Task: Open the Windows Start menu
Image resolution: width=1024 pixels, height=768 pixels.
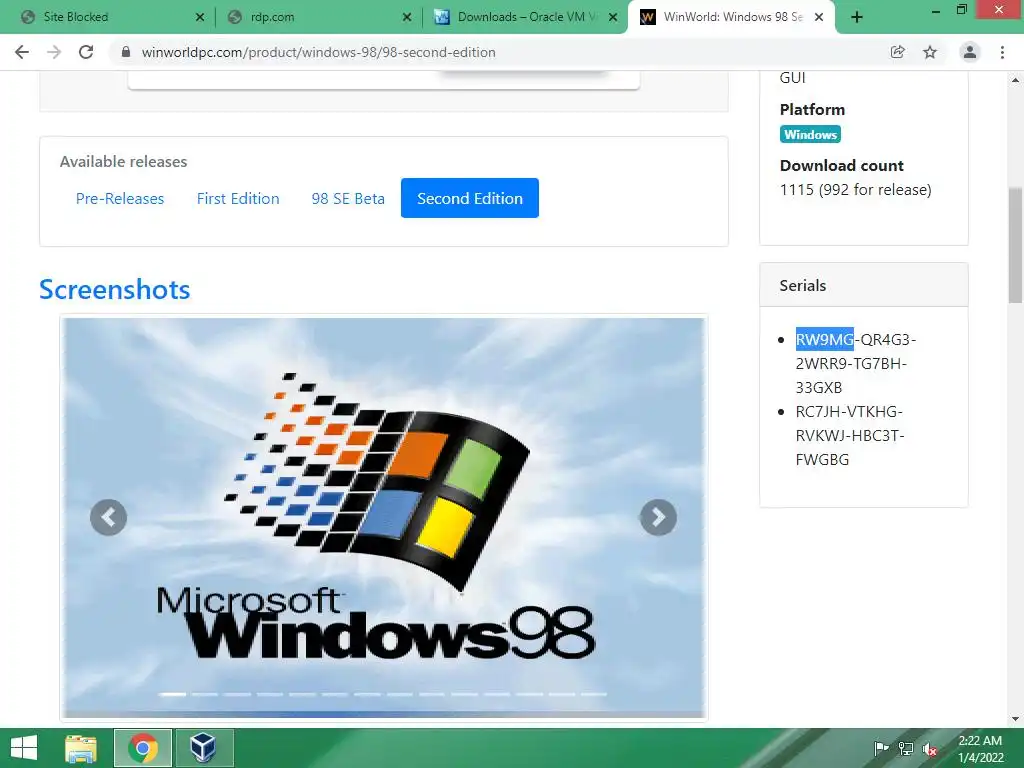Action: tap(24, 748)
